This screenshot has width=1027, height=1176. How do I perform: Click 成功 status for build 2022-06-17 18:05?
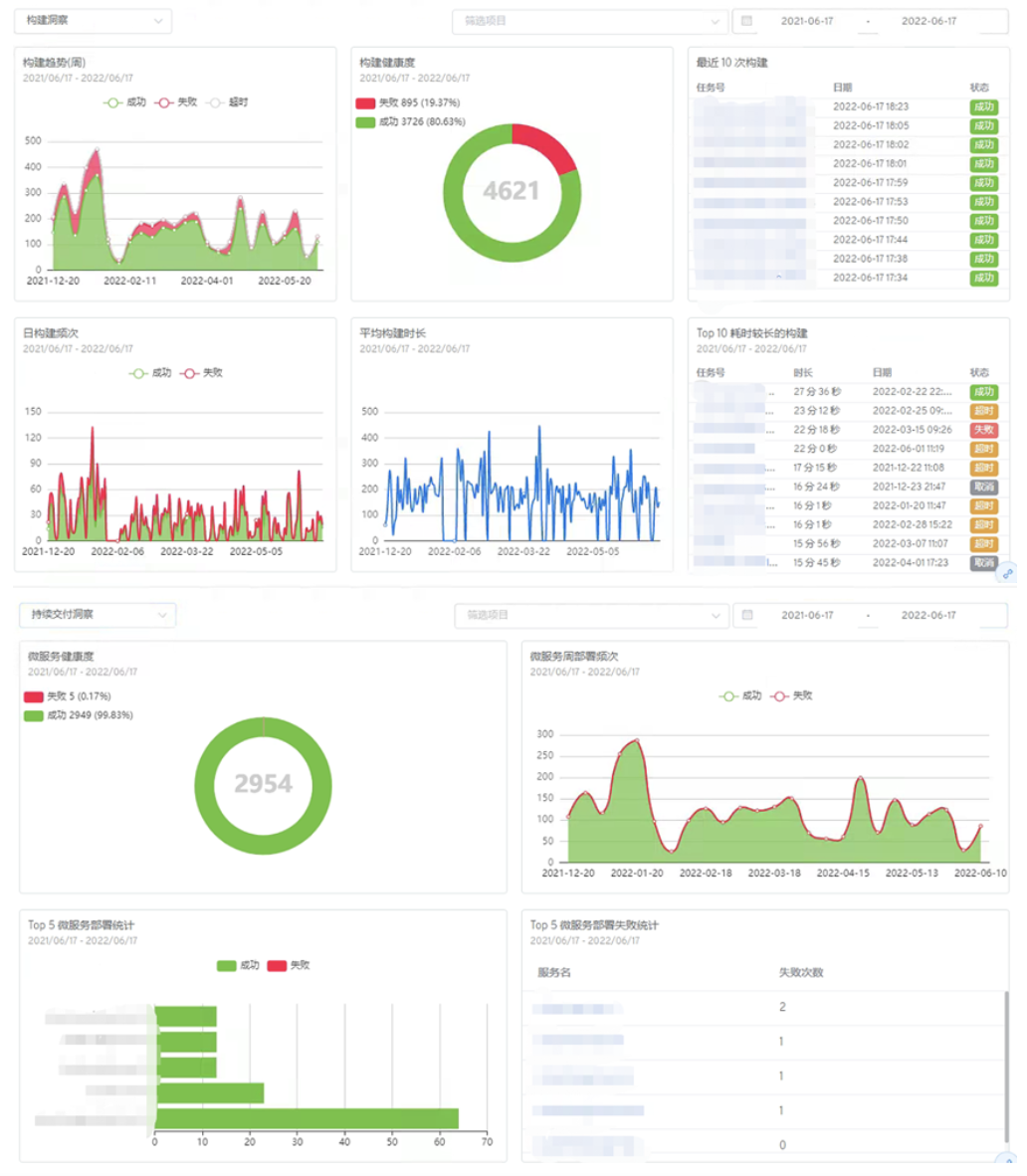click(983, 126)
